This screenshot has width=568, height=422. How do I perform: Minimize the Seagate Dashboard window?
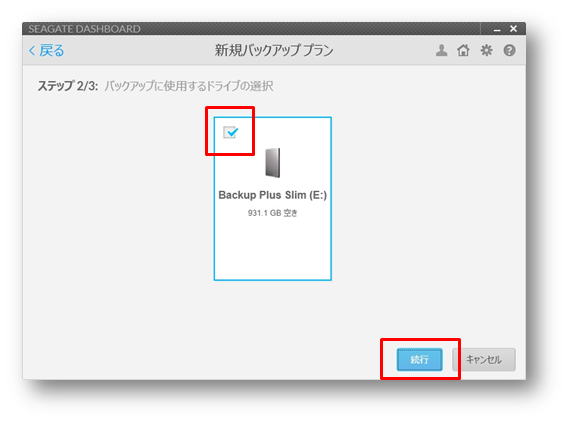[x=497, y=29]
